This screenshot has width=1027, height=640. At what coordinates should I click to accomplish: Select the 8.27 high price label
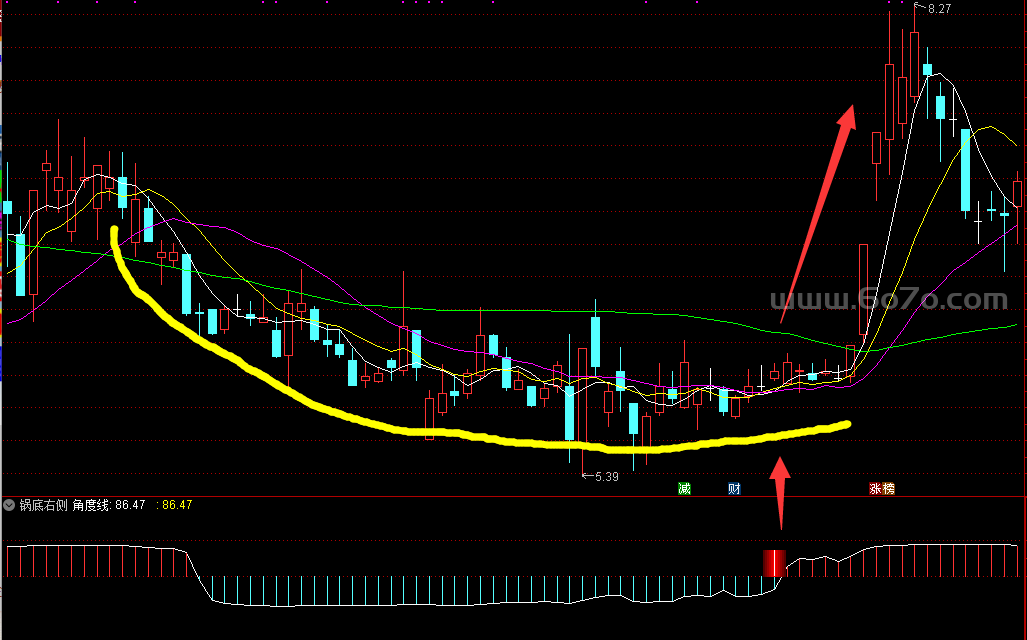tap(939, 9)
